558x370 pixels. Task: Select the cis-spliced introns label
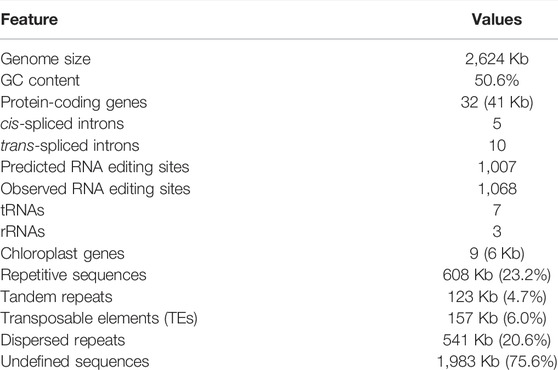(62, 124)
